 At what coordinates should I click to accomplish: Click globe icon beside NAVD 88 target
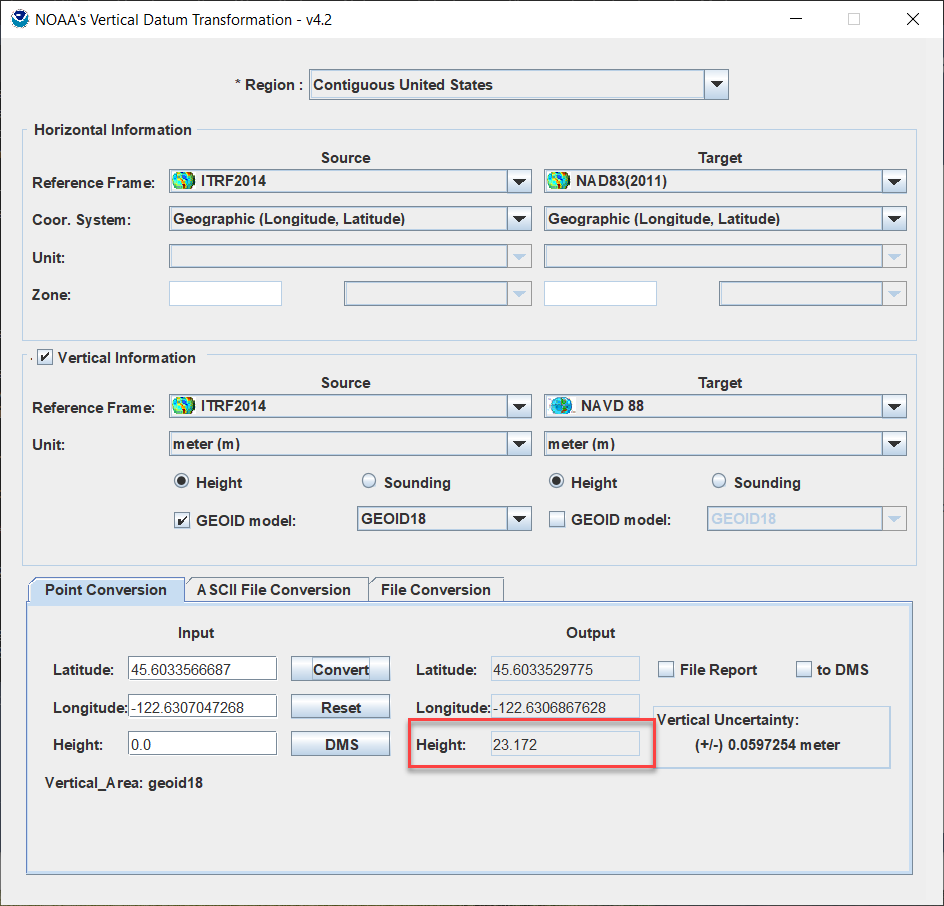pyautogui.click(x=561, y=407)
